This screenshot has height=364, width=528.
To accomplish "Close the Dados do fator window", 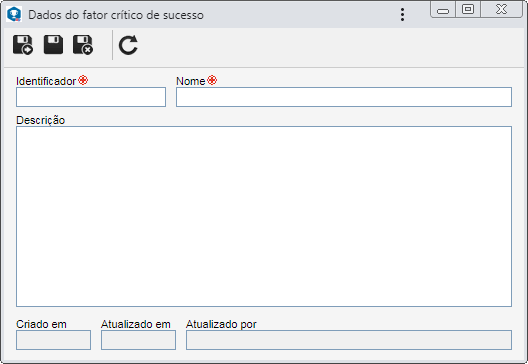I will coord(501,9).
